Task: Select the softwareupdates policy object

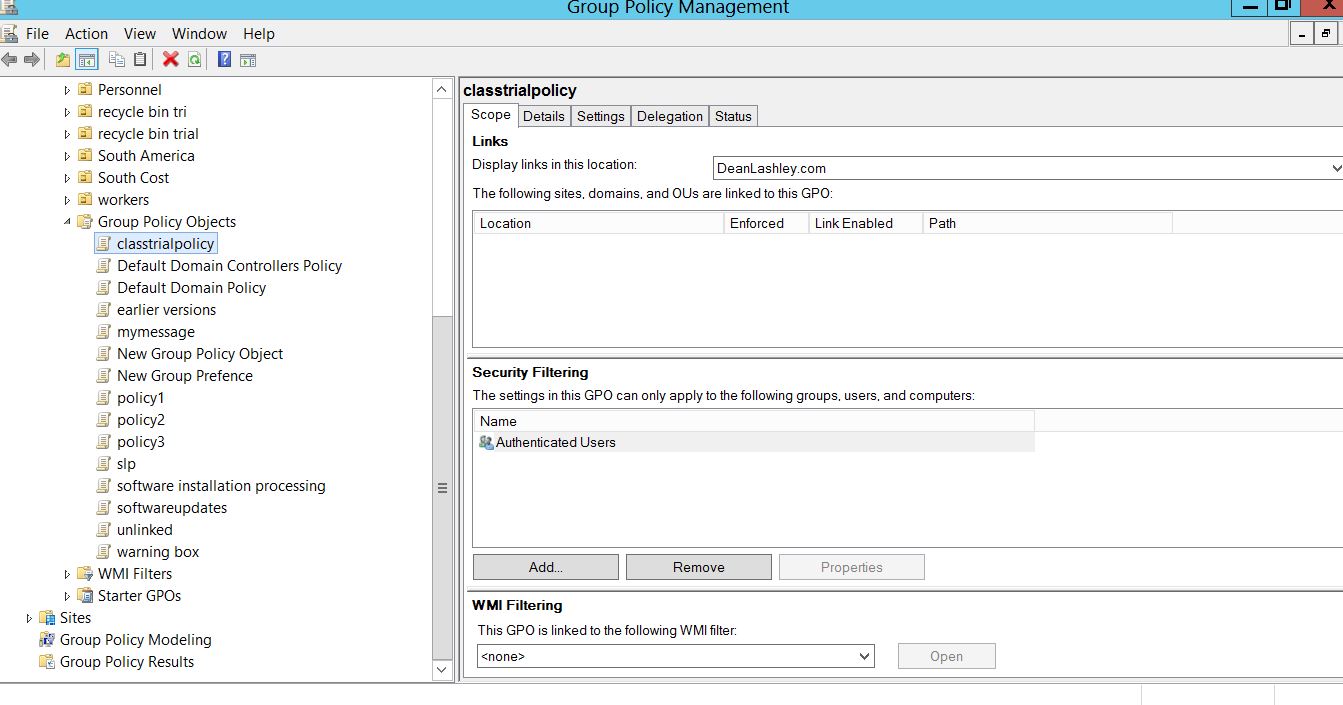Action: [171, 508]
